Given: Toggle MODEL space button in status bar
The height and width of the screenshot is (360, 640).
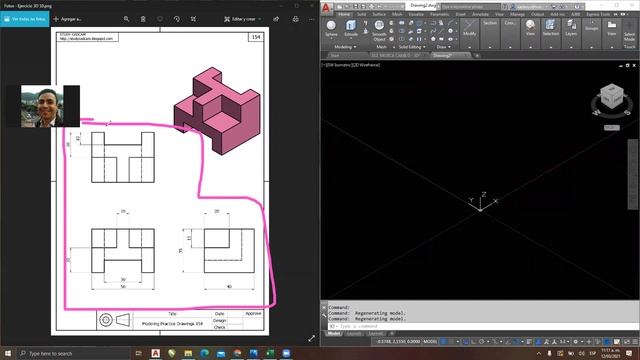Looking at the screenshot, I should [430, 342].
